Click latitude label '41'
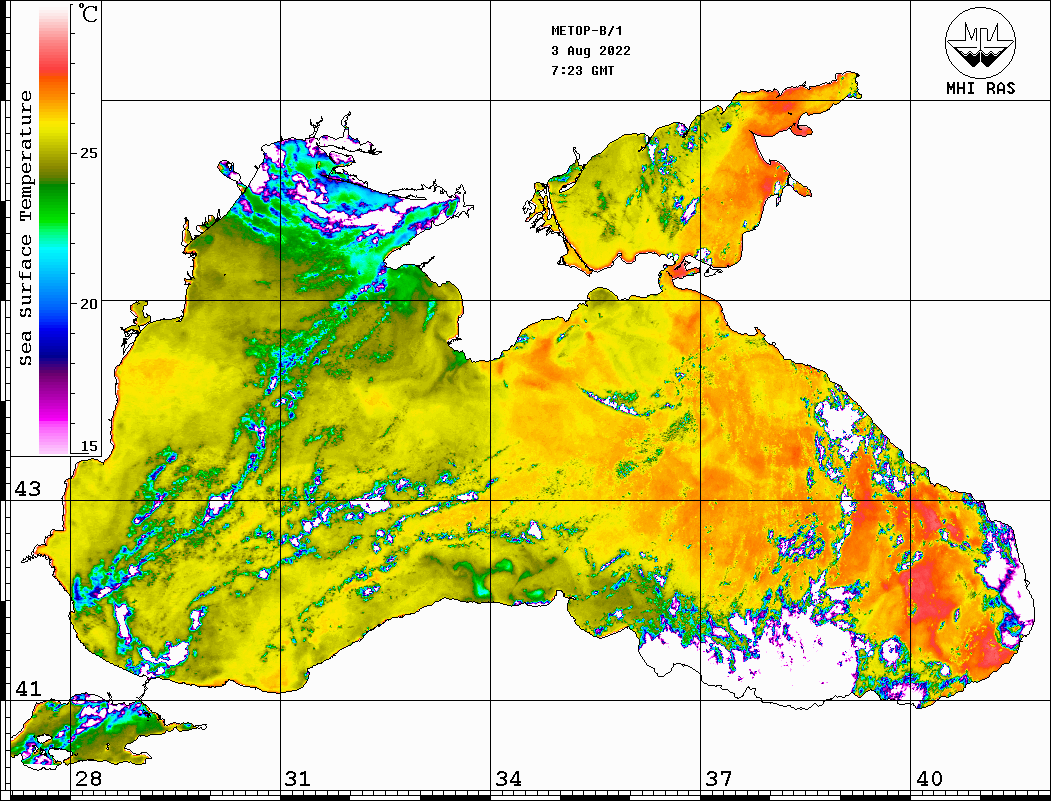Image resolution: width=1051 pixels, height=801 pixels. 28,688
